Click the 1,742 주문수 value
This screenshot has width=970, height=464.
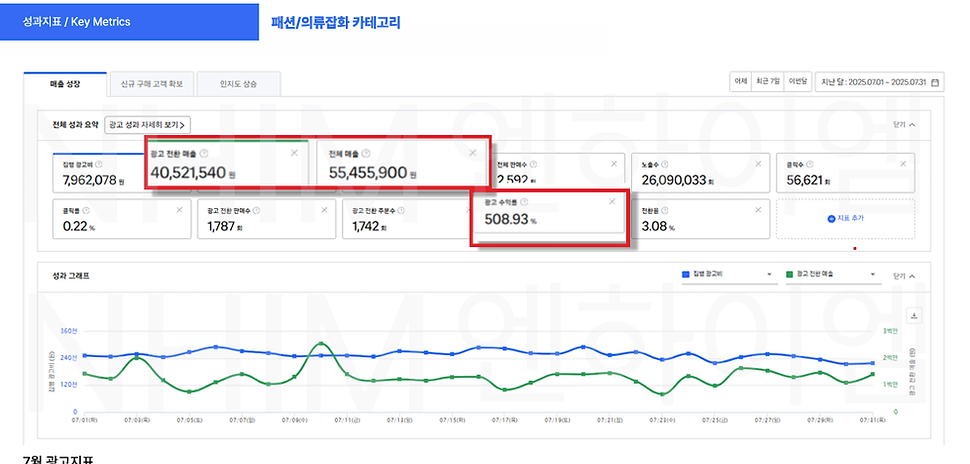(x=365, y=226)
